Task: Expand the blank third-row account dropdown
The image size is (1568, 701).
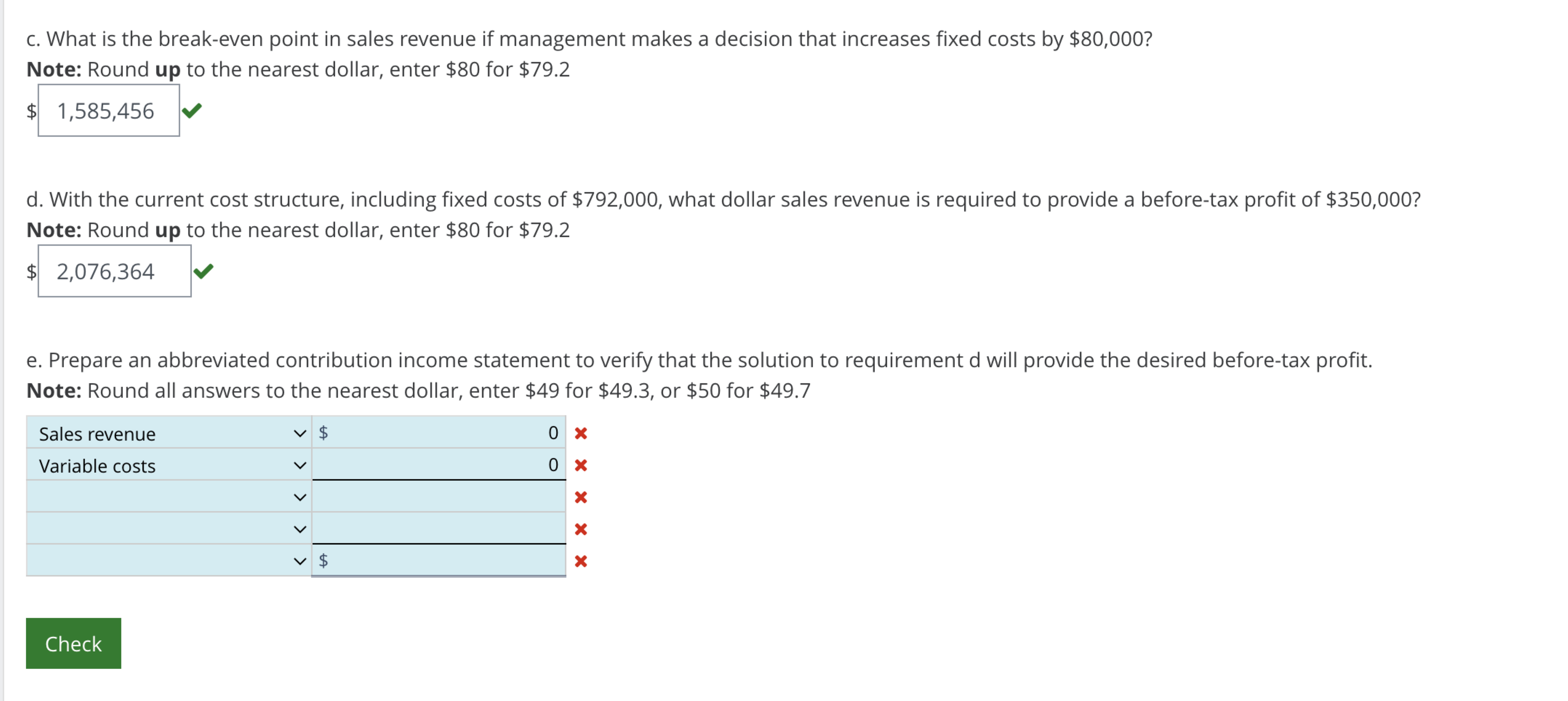Action: 300,497
